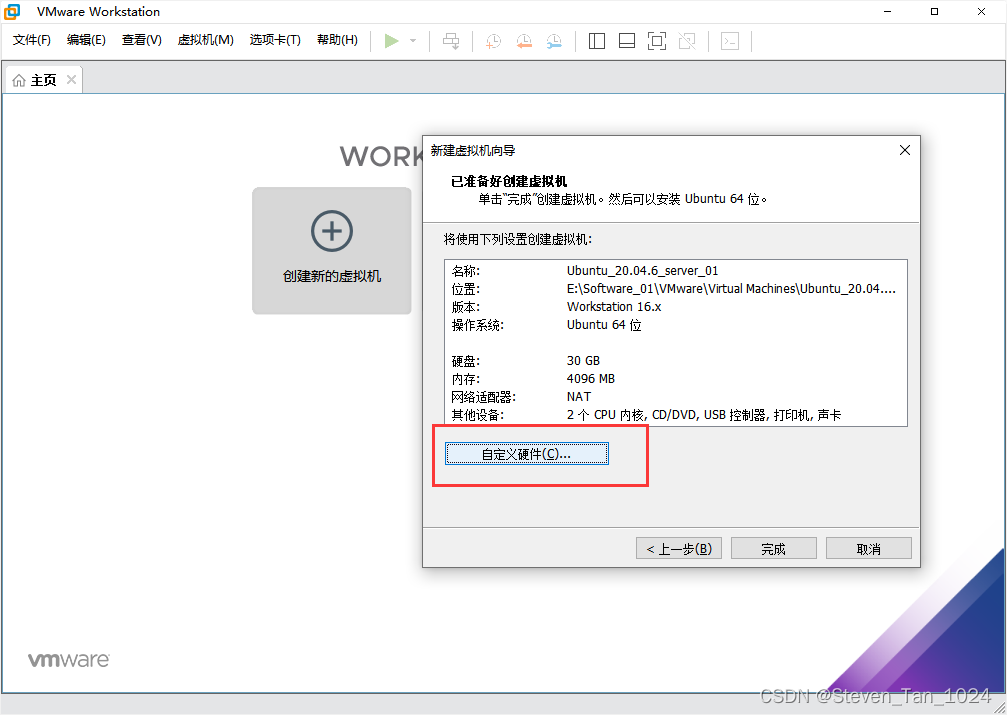This screenshot has width=1007, height=715.
Task: Click the other devices row 2 个 CPU 内核
Action: 704,415
